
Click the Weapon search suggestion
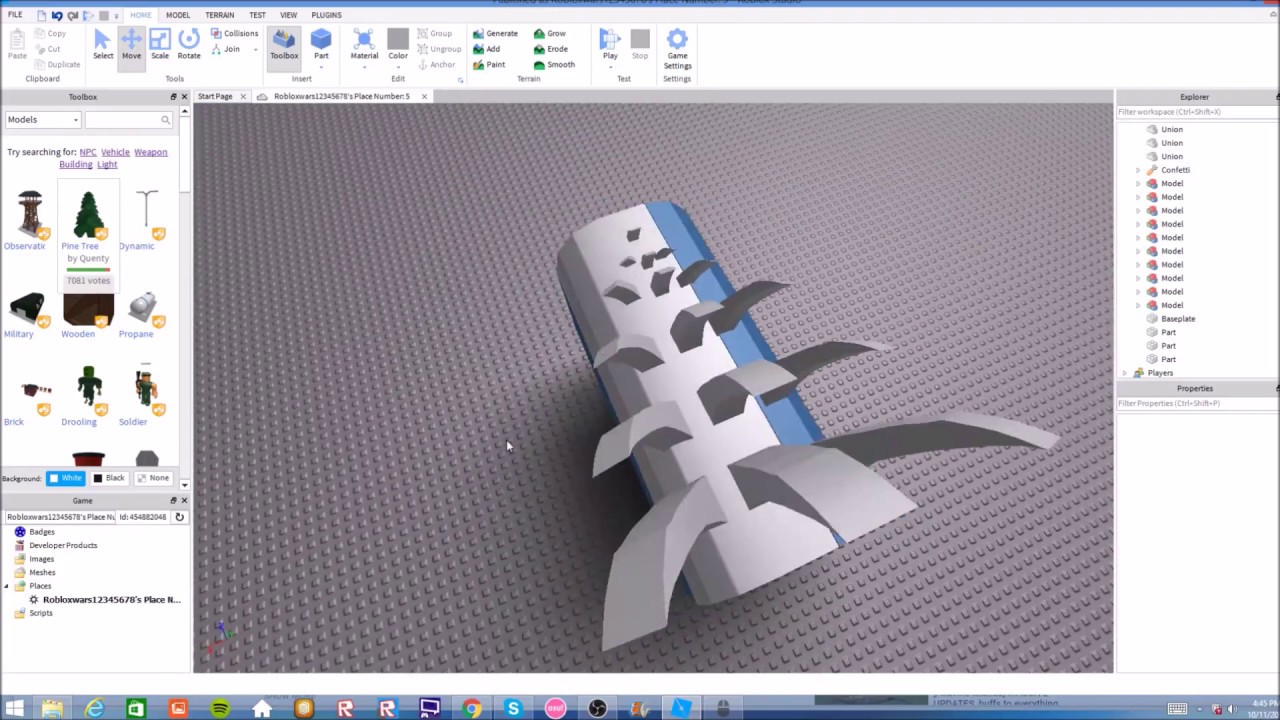(x=151, y=152)
